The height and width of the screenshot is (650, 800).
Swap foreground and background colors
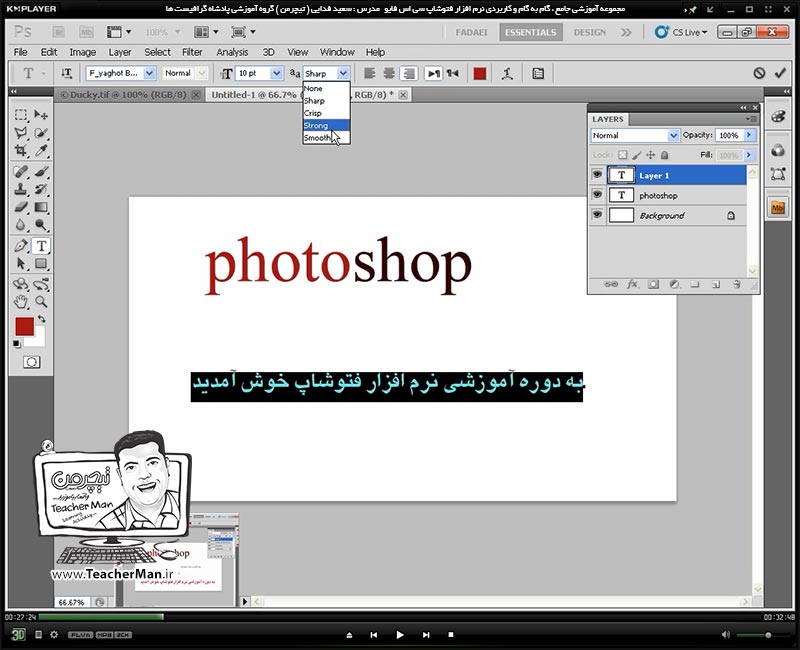42,319
